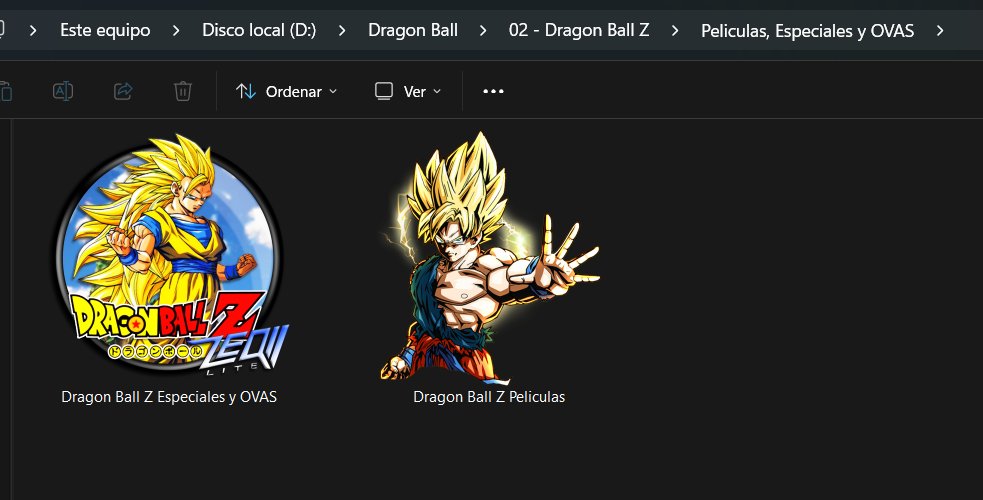Open the Ver view dropdown
Viewport: 983px width, 500px height.
pos(407,91)
